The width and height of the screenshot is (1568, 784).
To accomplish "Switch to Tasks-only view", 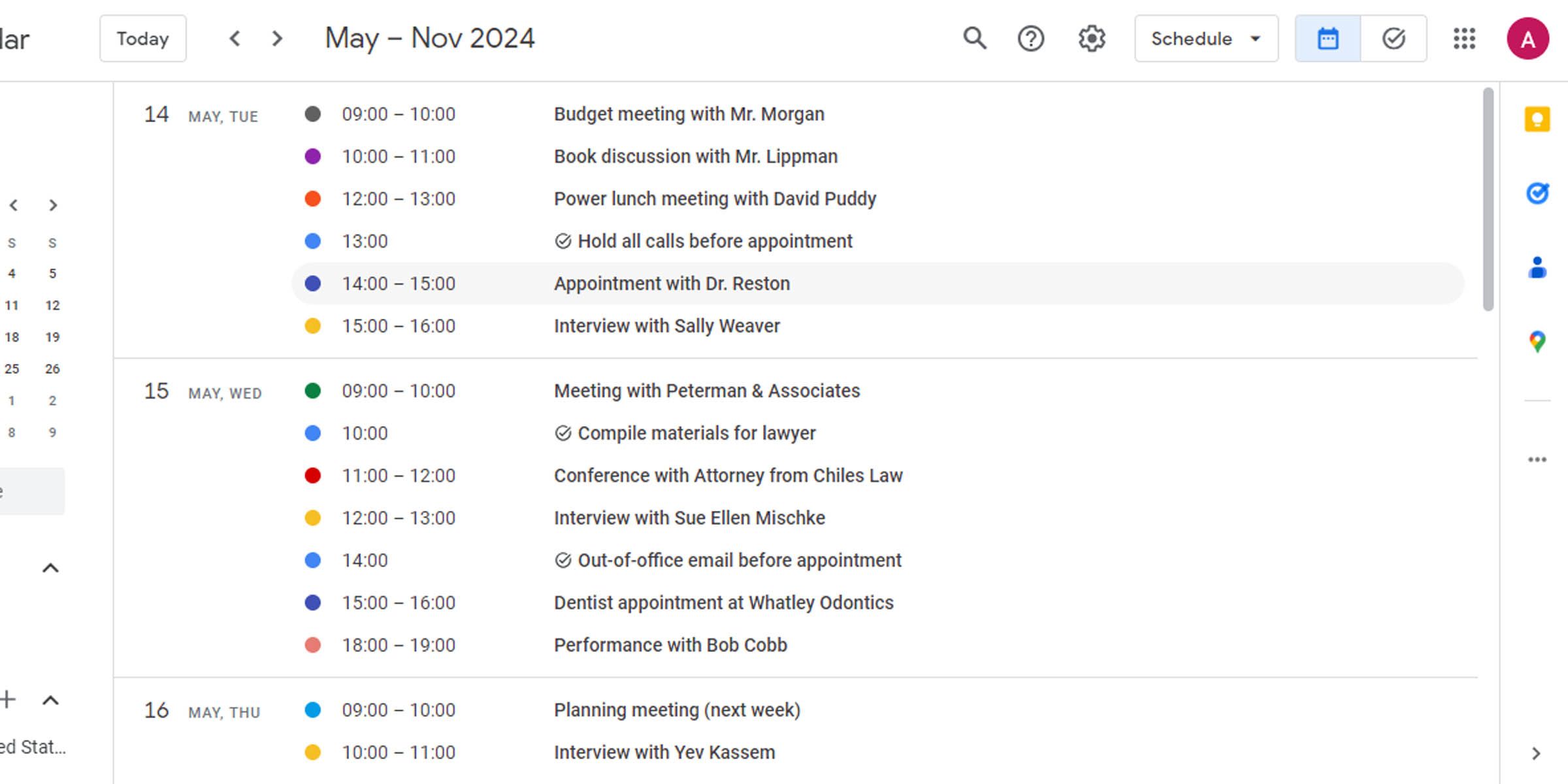I will (1394, 39).
